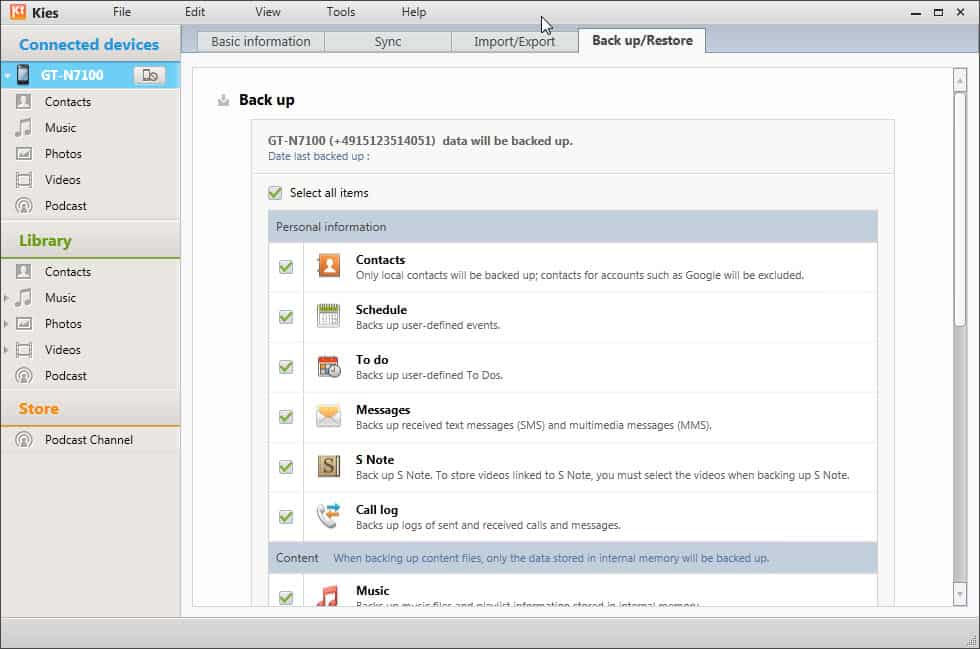Click the scrollbar down arrow
Viewport: 980px width, 649px height.
pyautogui.click(x=960, y=595)
